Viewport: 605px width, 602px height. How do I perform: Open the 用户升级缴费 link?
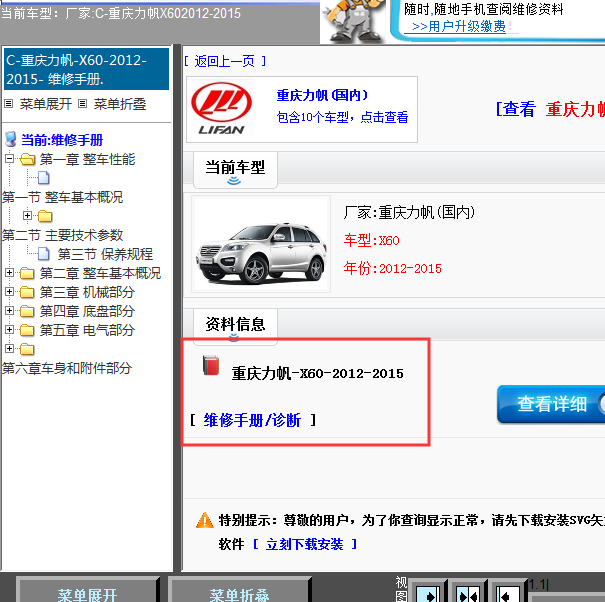(x=458, y=26)
